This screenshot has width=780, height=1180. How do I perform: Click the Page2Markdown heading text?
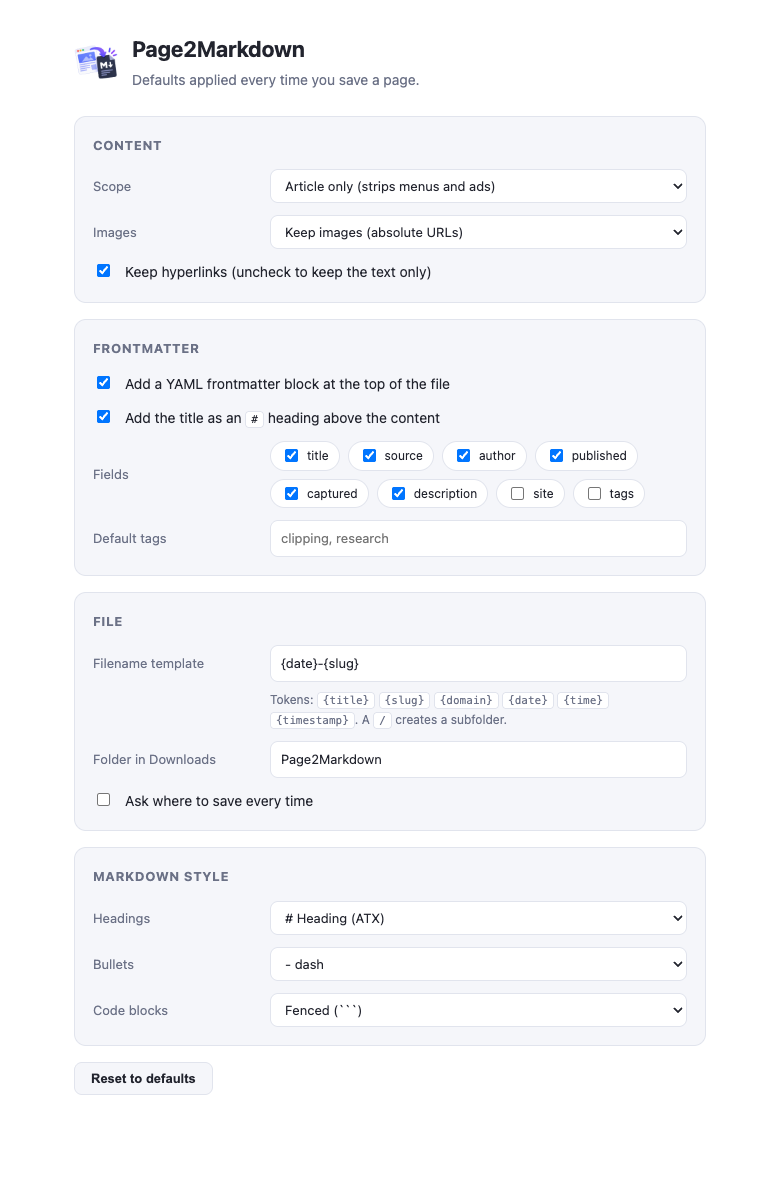point(218,50)
